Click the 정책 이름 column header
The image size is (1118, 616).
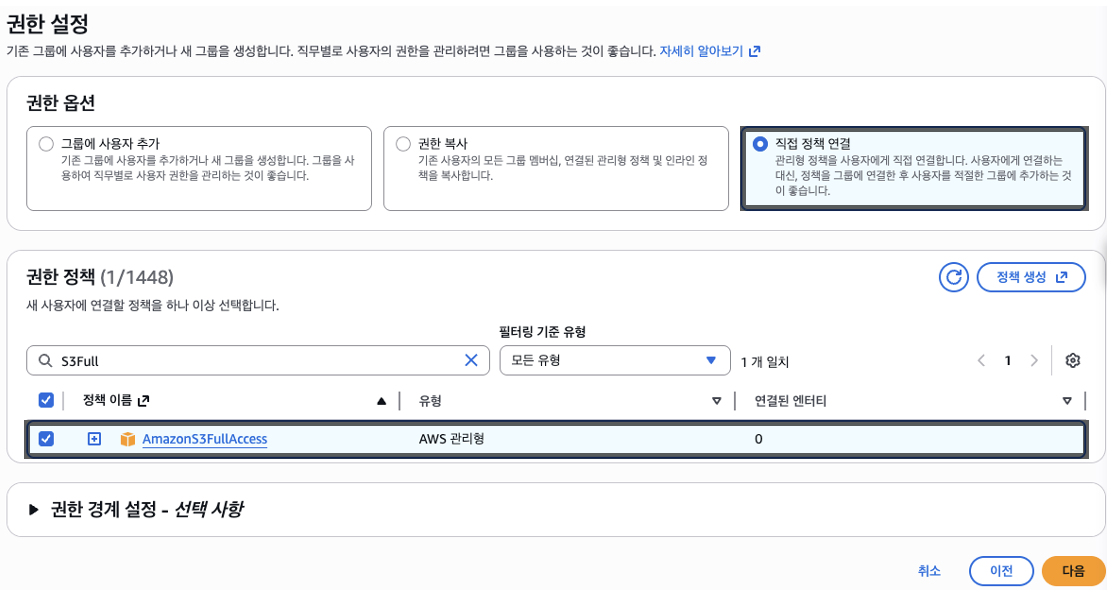coord(107,400)
